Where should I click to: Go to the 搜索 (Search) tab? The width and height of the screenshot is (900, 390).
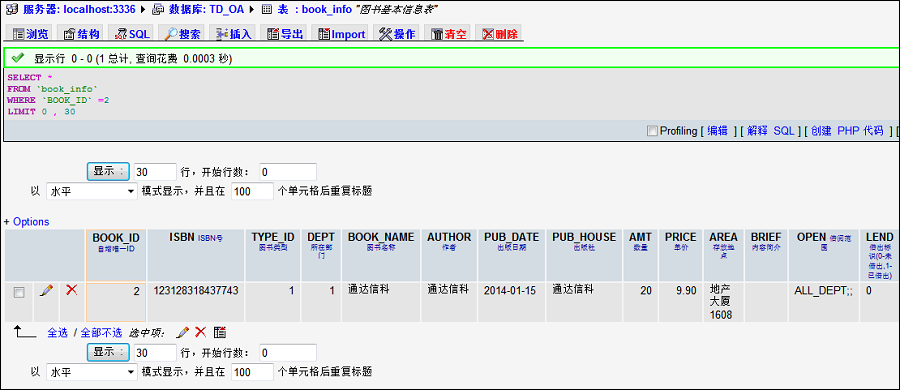pyautogui.click(x=183, y=34)
